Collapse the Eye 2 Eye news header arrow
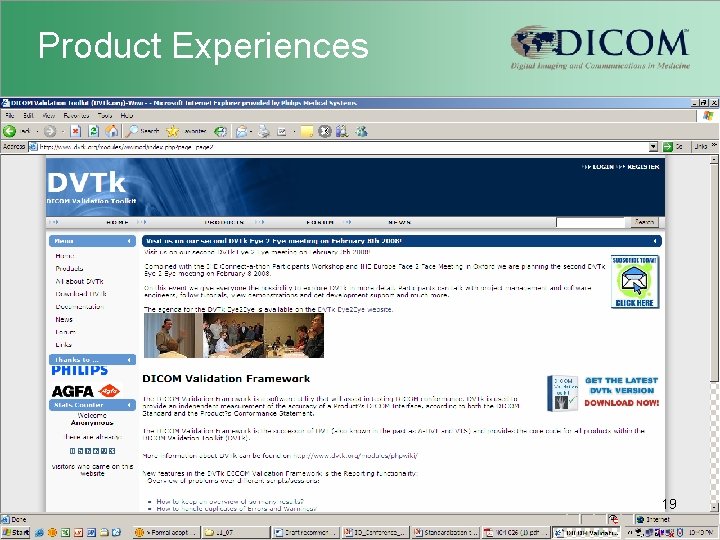Viewport: 720px width, 540px height. tap(655, 241)
